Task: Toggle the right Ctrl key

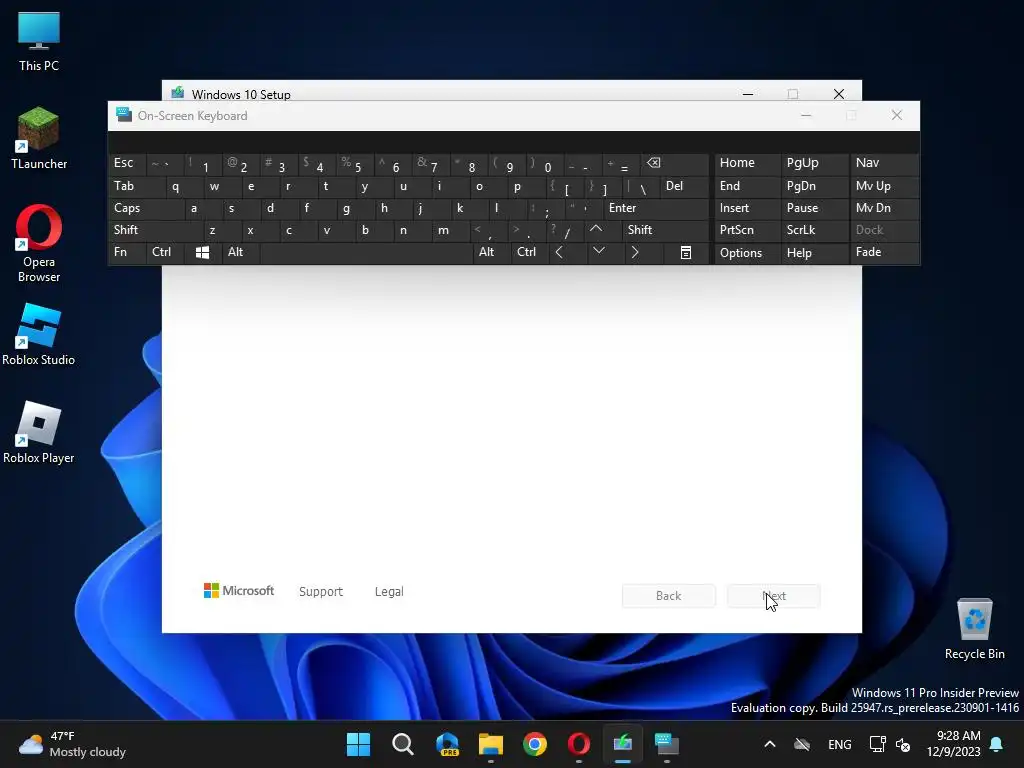Action: (x=530, y=252)
